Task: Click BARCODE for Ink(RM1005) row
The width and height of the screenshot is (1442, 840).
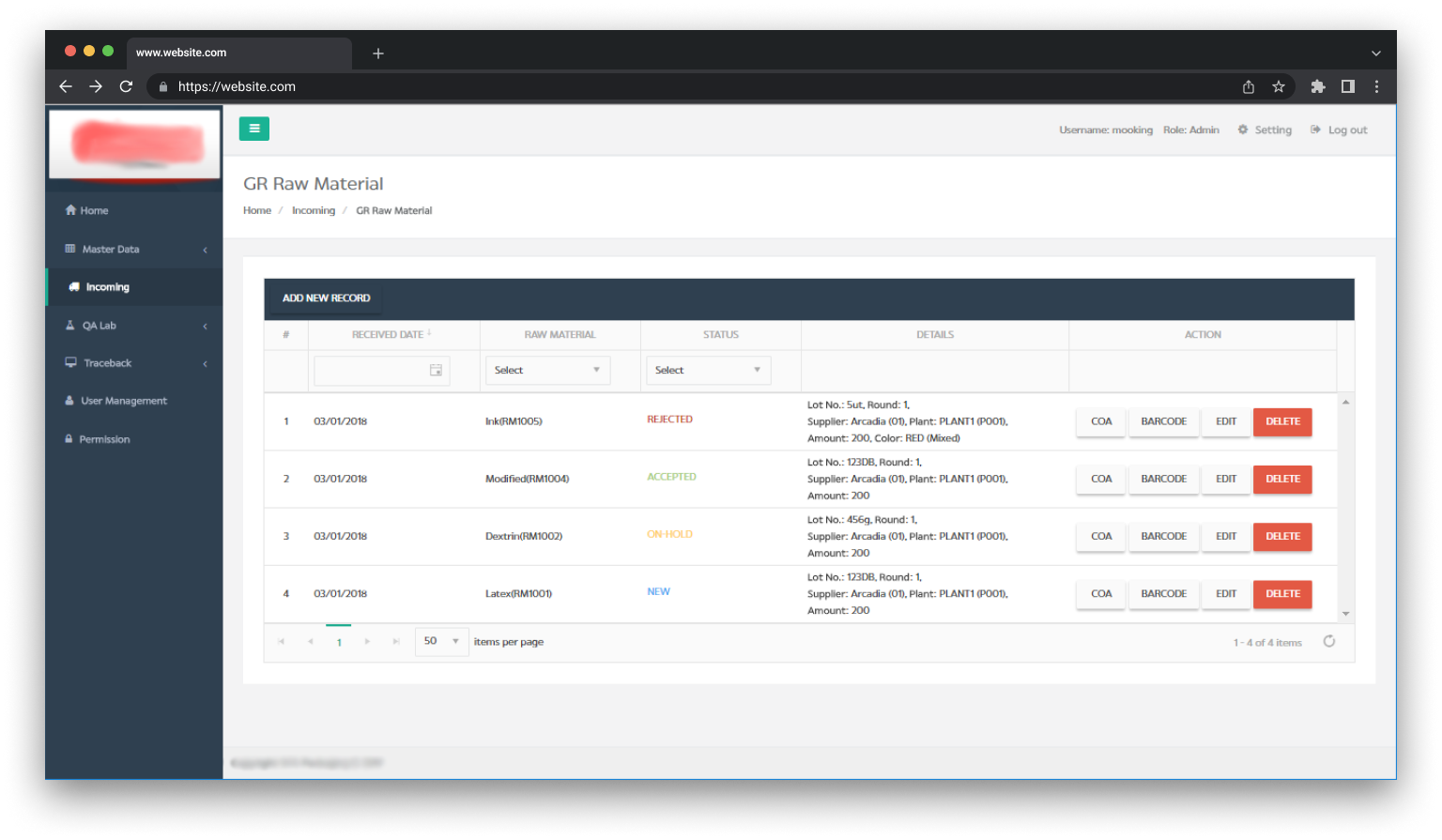Action: (x=1164, y=421)
